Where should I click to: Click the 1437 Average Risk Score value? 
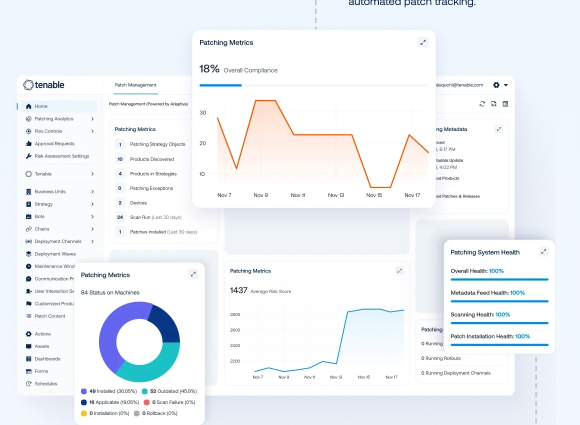239,290
